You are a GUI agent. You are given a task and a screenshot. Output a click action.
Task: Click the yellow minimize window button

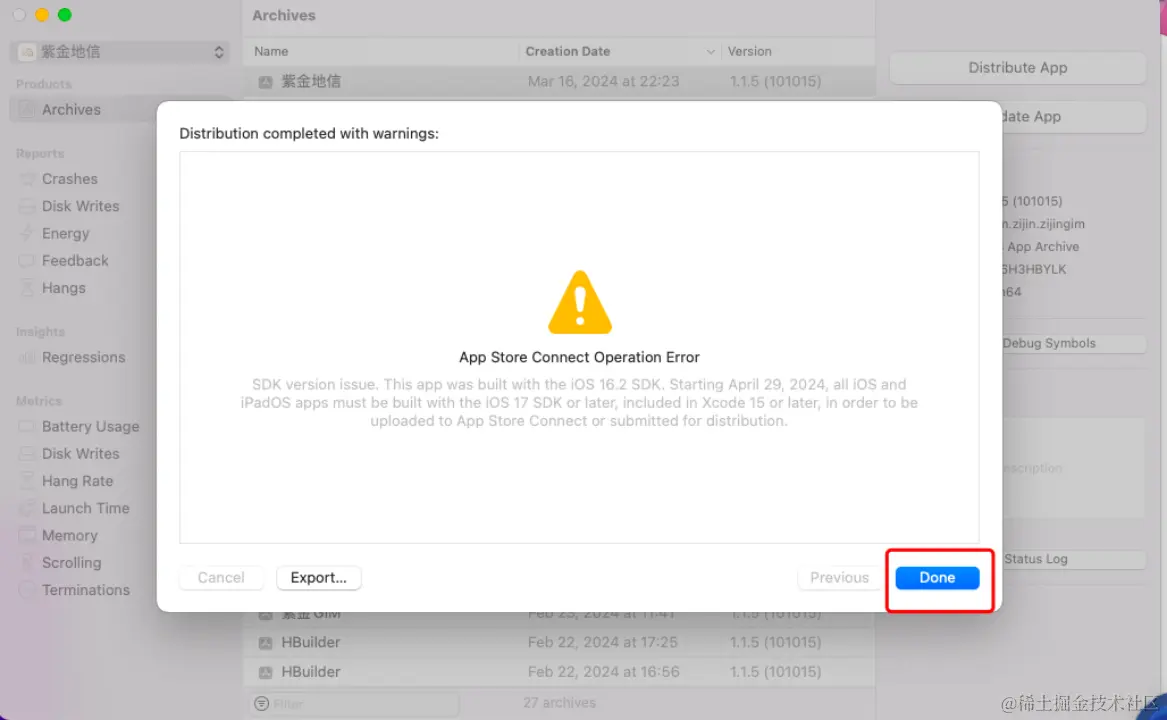tap(42, 15)
